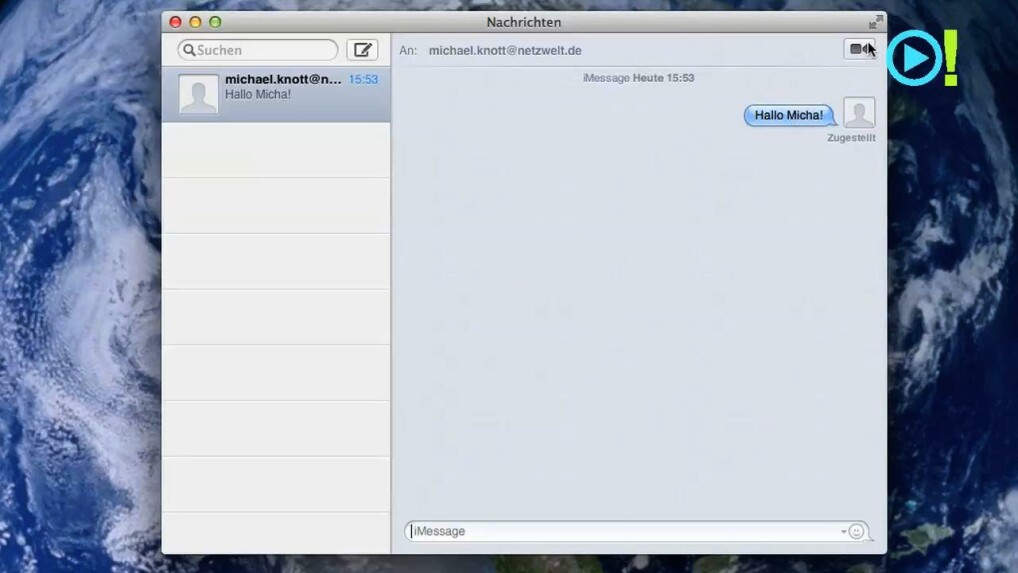This screenshot has width=1018, height=573.
Task: Enter fullscreen using the title bar arrows icon
Action: point(876,22)
